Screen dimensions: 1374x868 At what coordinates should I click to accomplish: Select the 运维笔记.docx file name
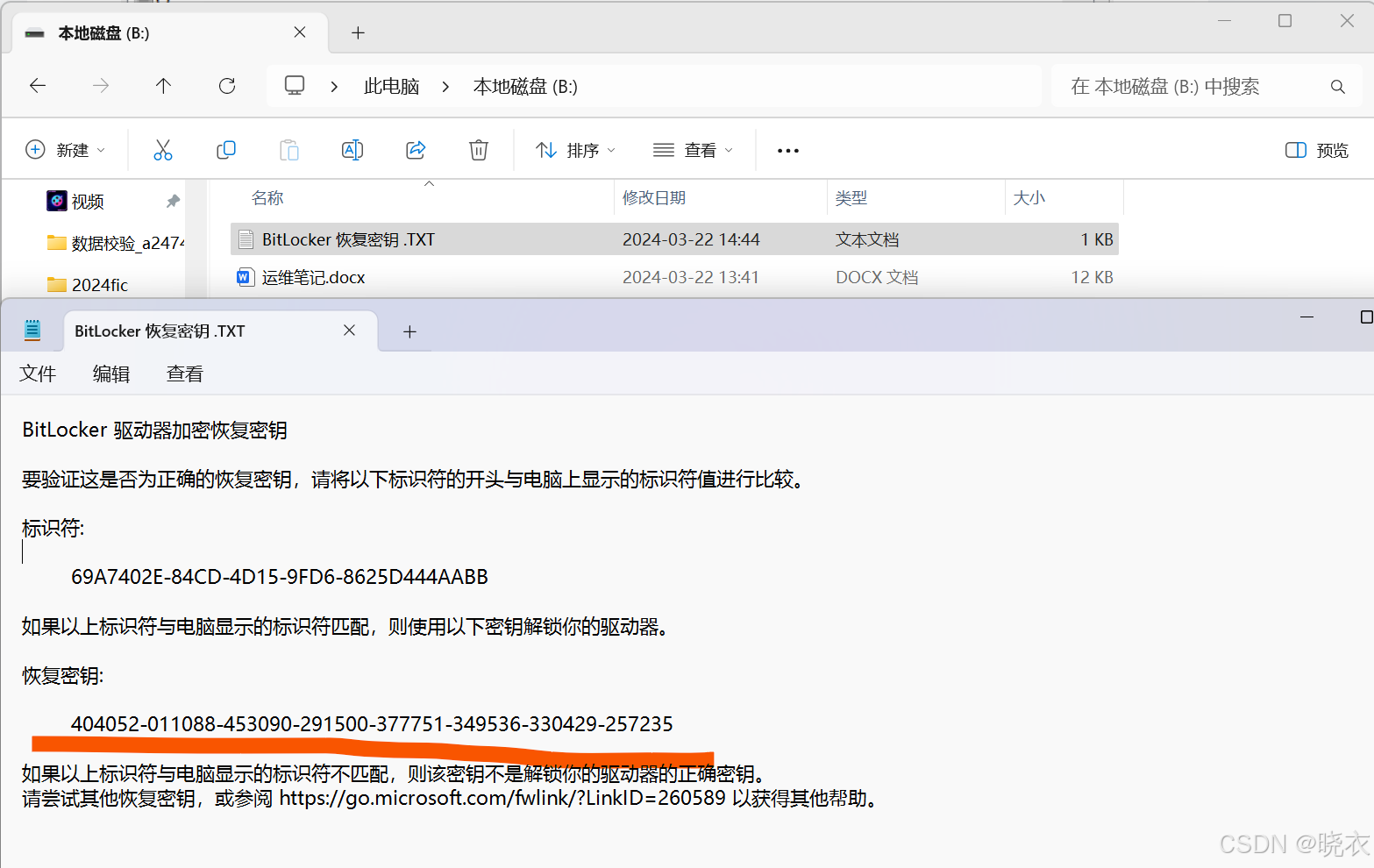click(x=313, y=277)
